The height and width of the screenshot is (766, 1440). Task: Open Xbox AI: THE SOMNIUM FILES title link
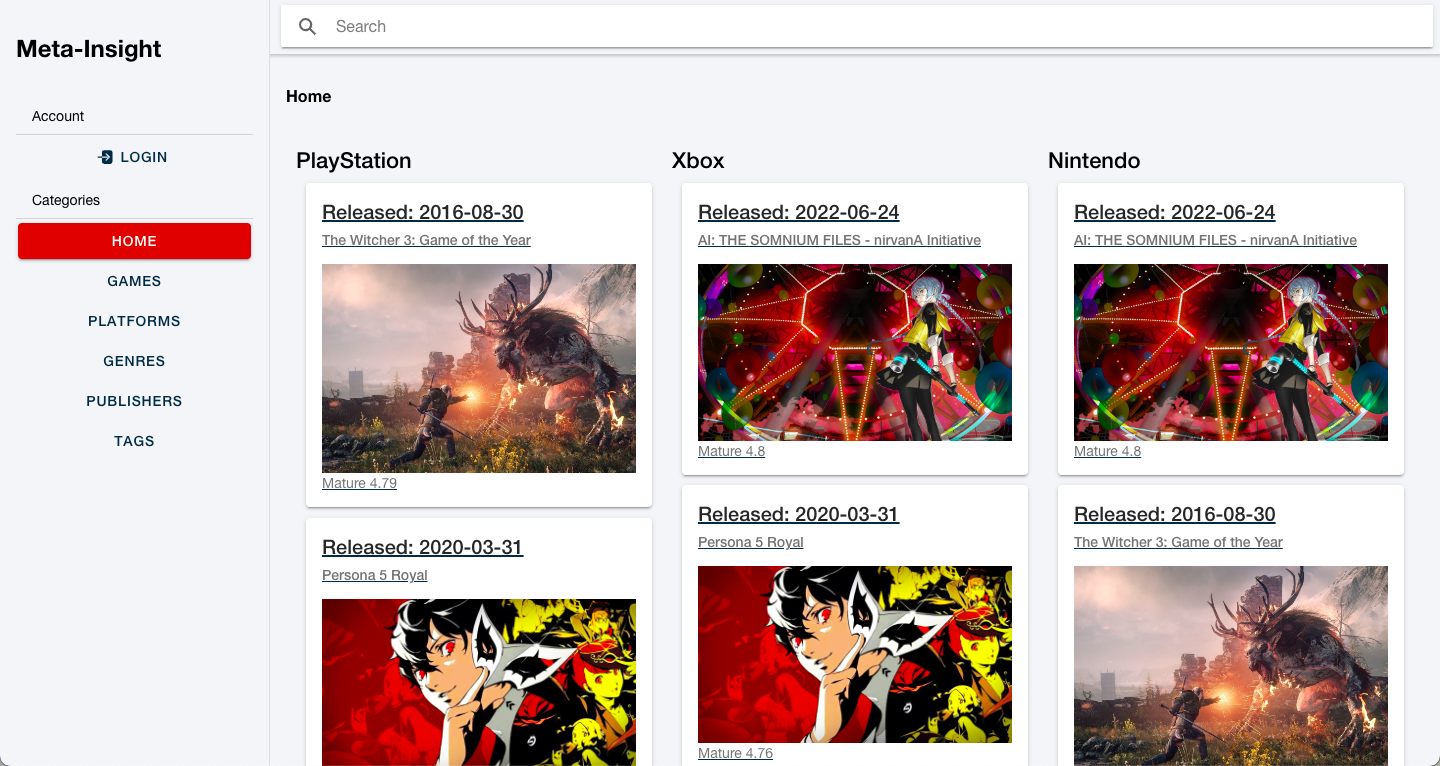click(839, 240)
